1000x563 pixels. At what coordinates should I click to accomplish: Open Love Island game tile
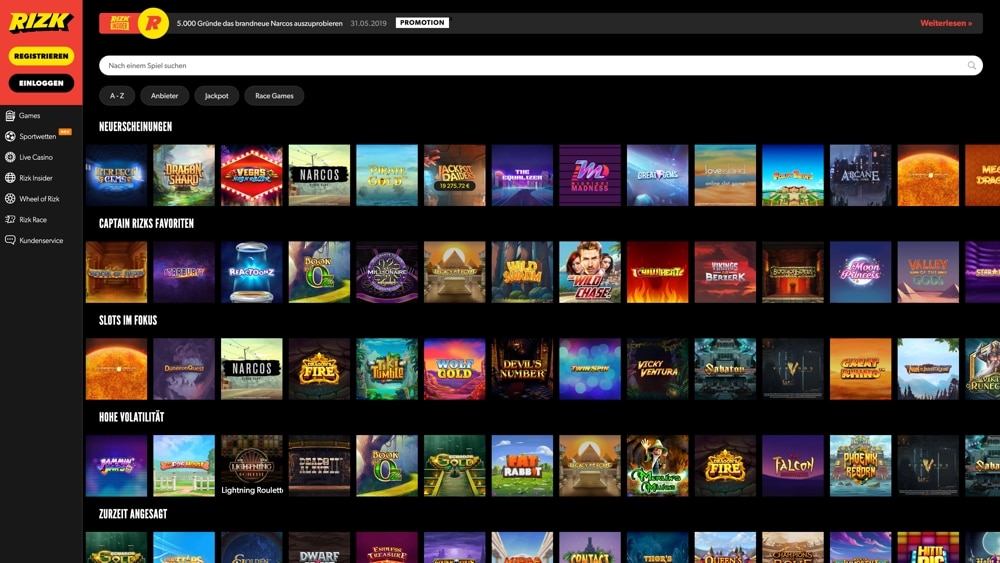click(x=724, y=175)
